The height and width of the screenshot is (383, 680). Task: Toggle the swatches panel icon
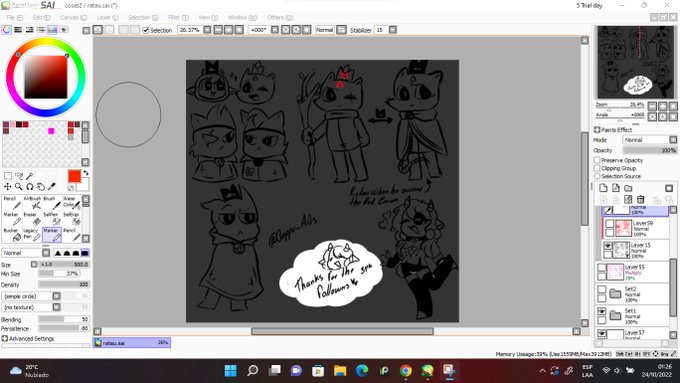tap(52, 30)
